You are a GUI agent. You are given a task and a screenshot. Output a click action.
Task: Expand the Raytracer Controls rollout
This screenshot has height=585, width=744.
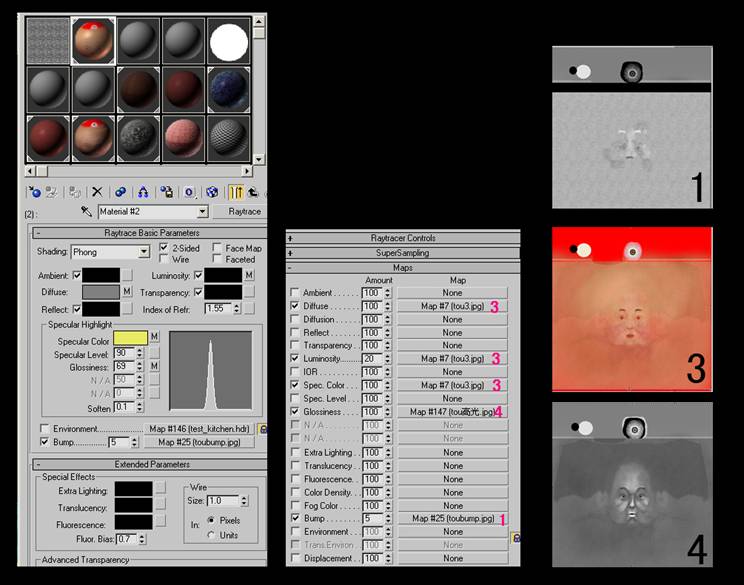point(403,238)
